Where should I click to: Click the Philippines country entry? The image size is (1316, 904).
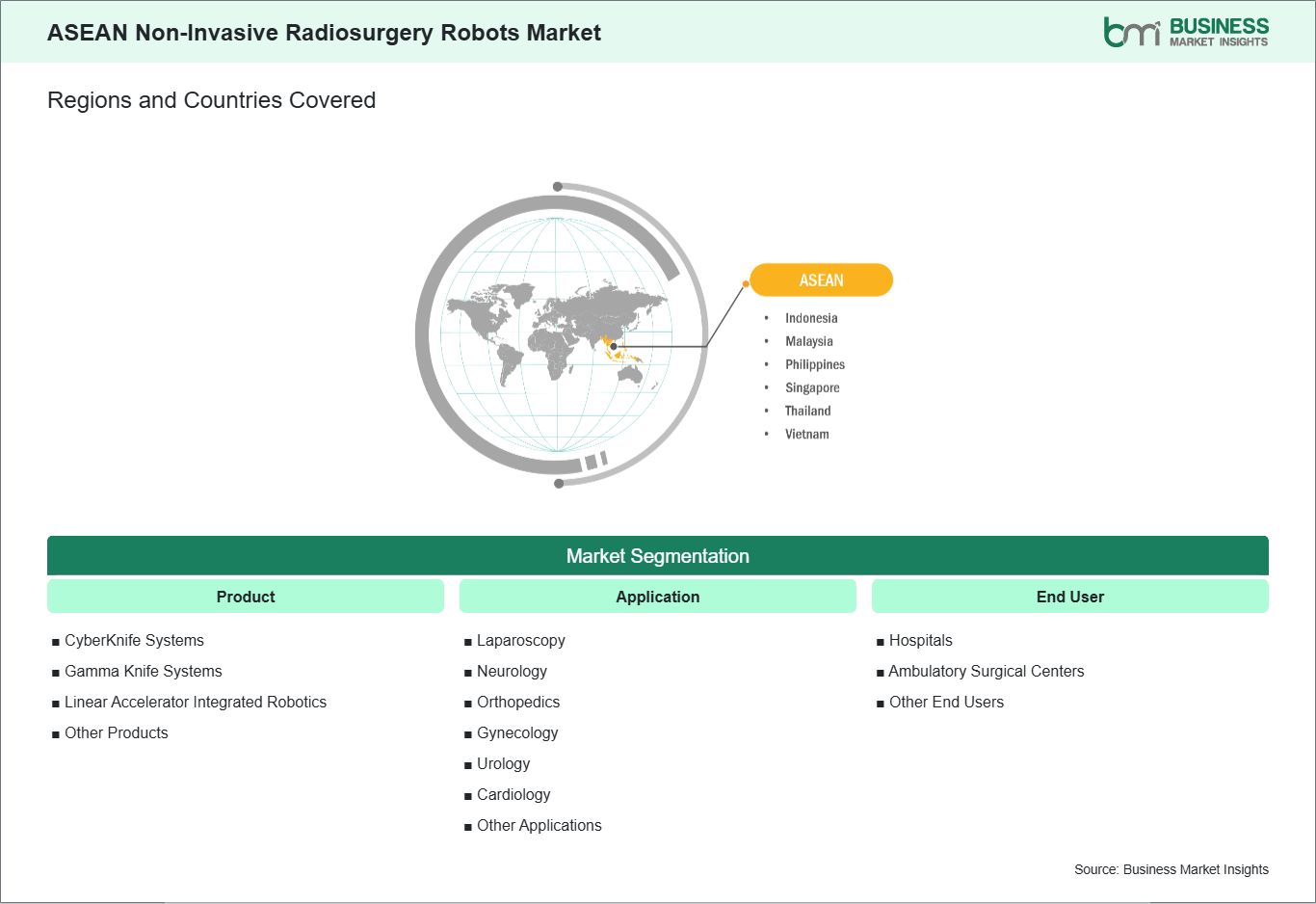(x=815, y=364)
